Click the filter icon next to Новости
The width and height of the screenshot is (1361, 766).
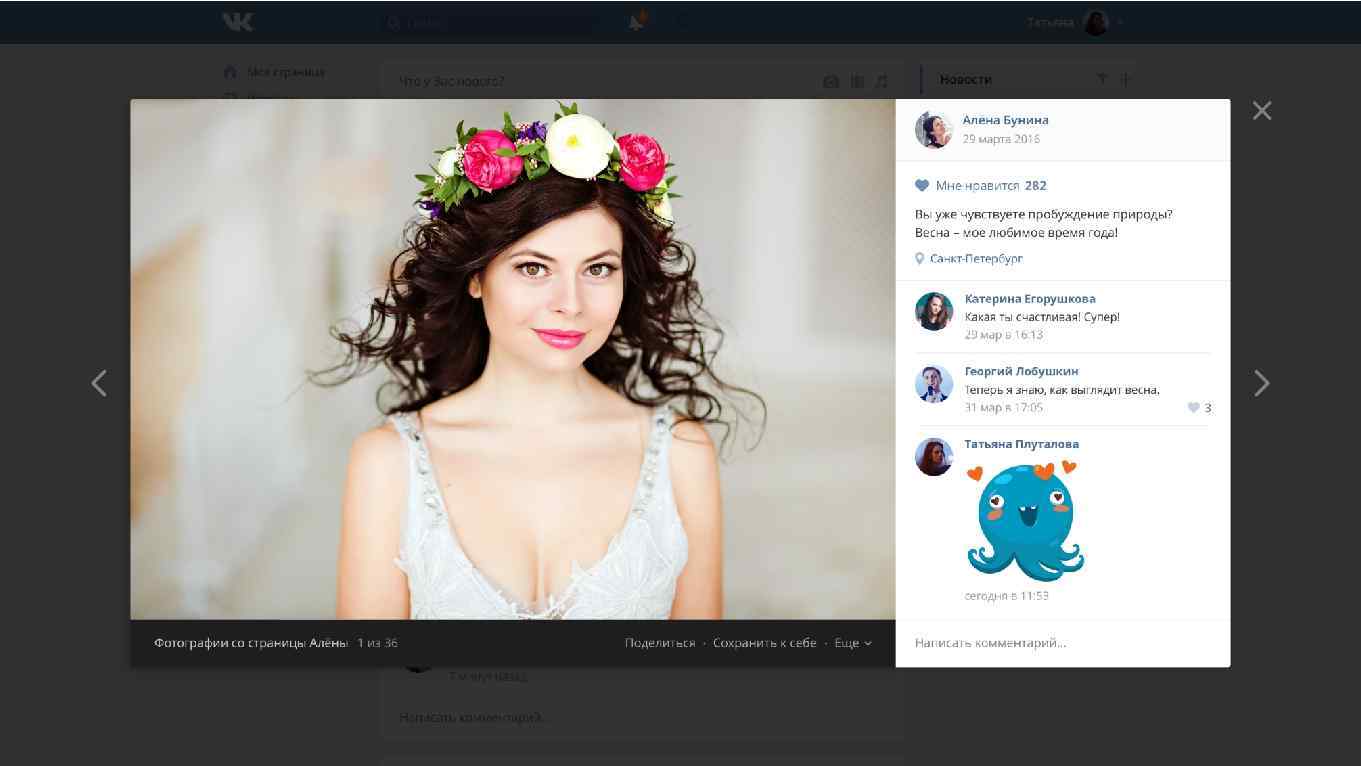(x=1102, y=80)
